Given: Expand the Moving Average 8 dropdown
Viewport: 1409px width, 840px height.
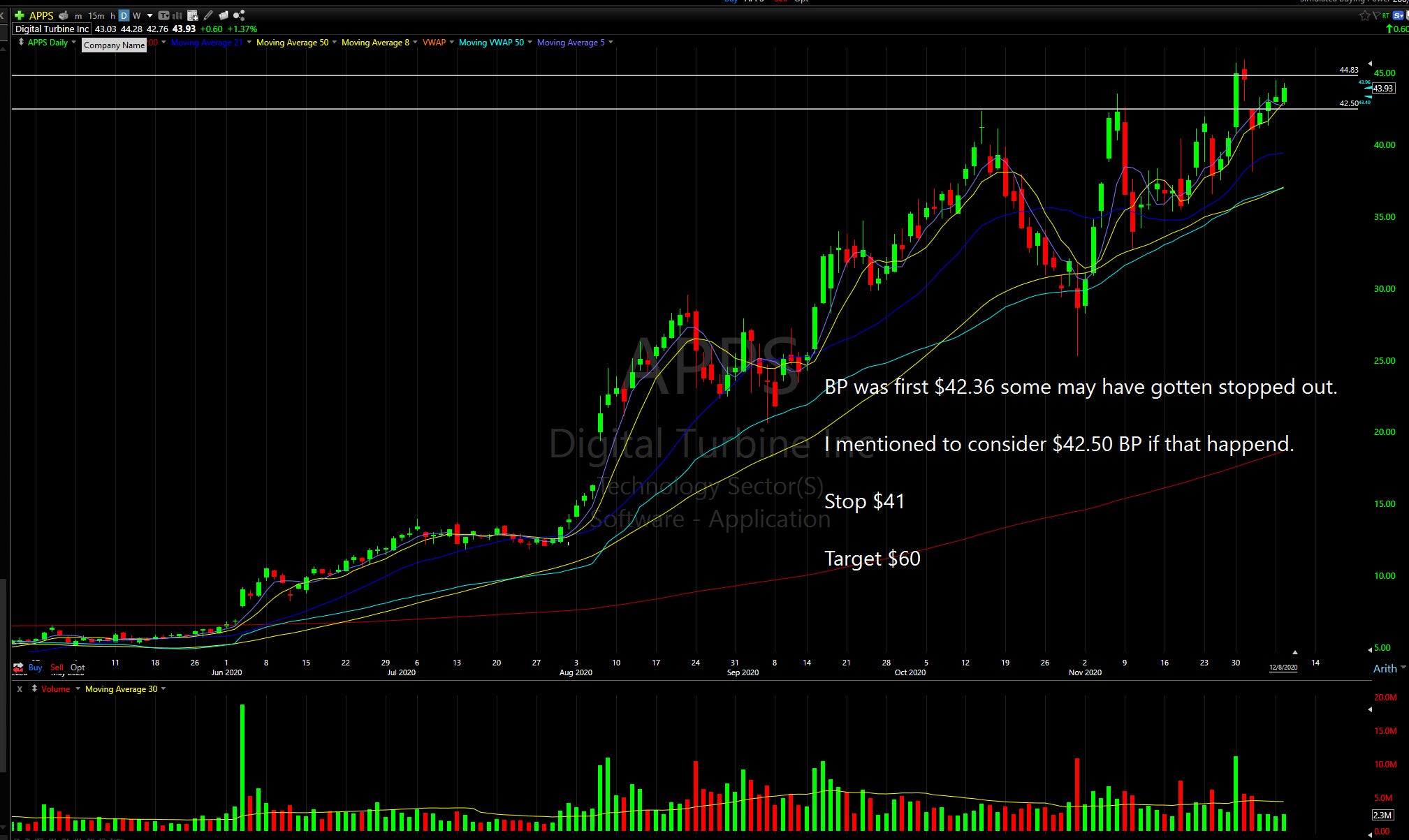Looking at the screenshot, I should (x=416, y=42).
